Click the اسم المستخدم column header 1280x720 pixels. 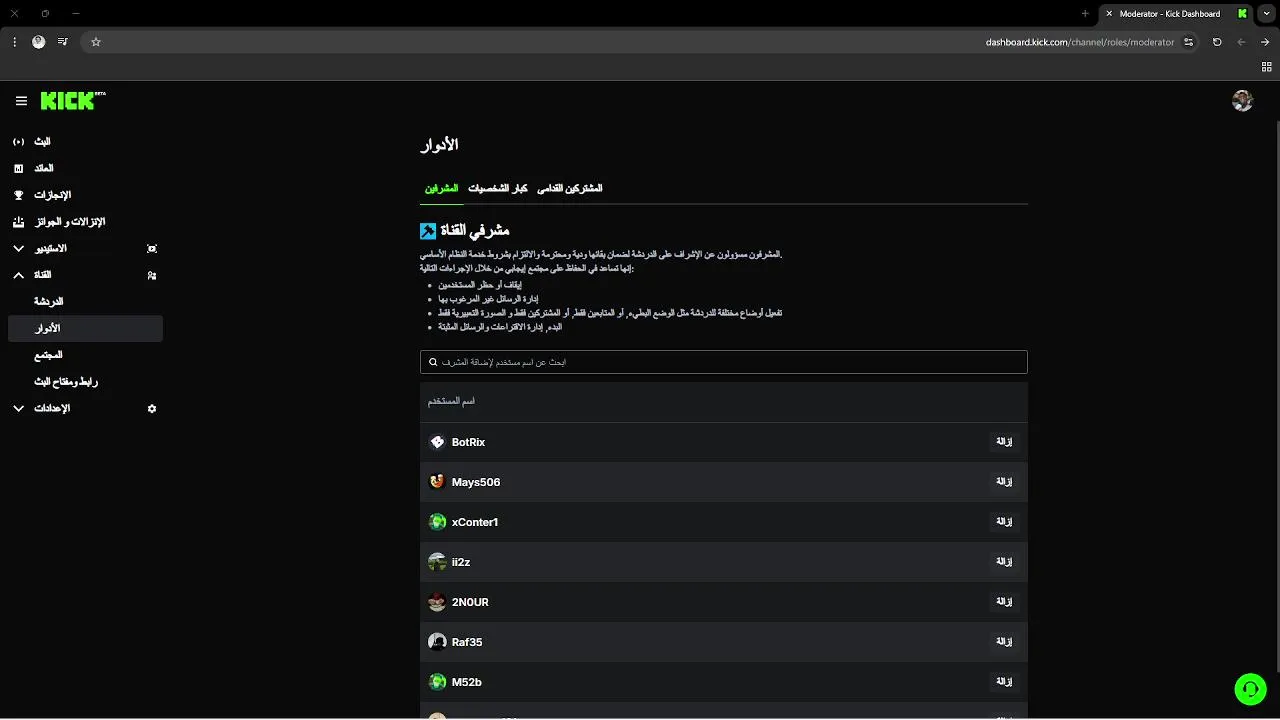click(451, 402)
